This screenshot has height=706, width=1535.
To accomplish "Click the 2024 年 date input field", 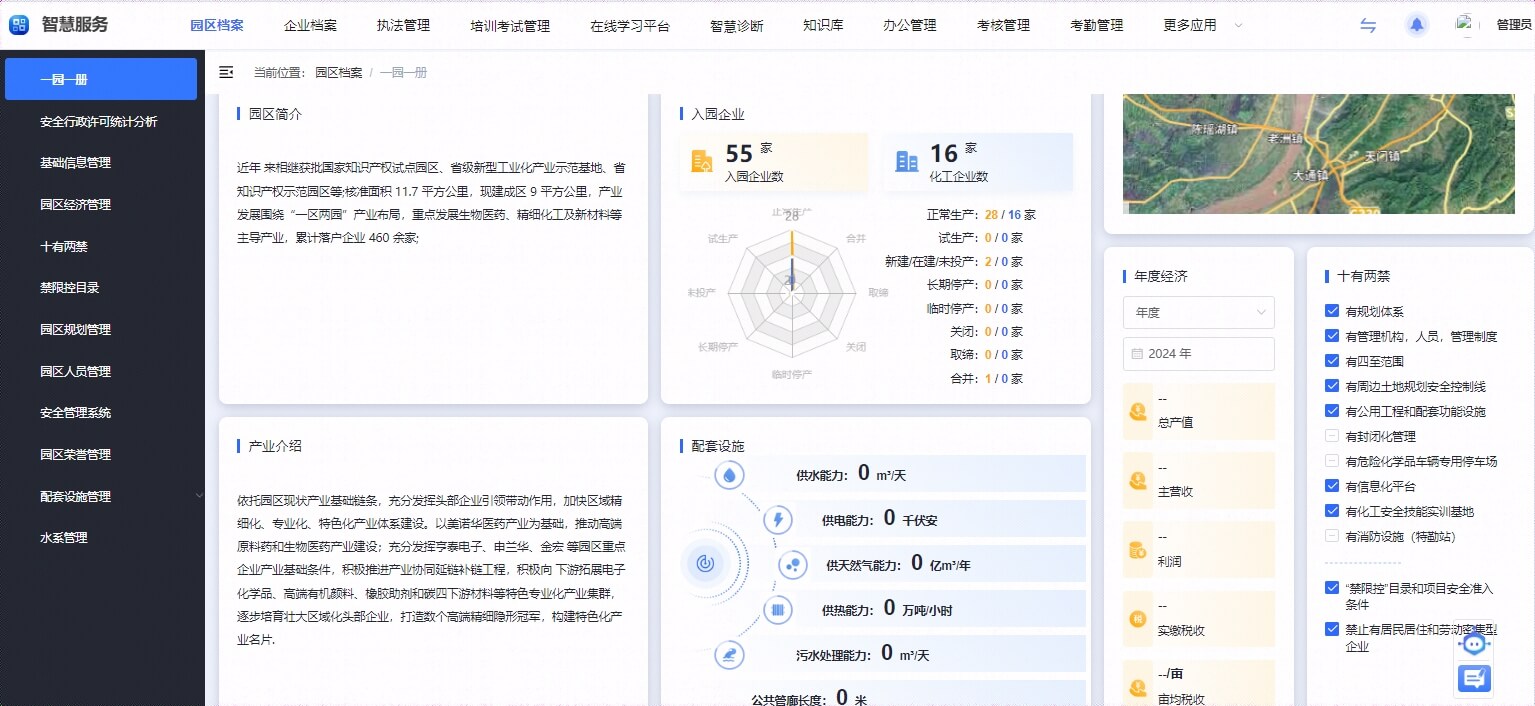I will pos(1198,354).
